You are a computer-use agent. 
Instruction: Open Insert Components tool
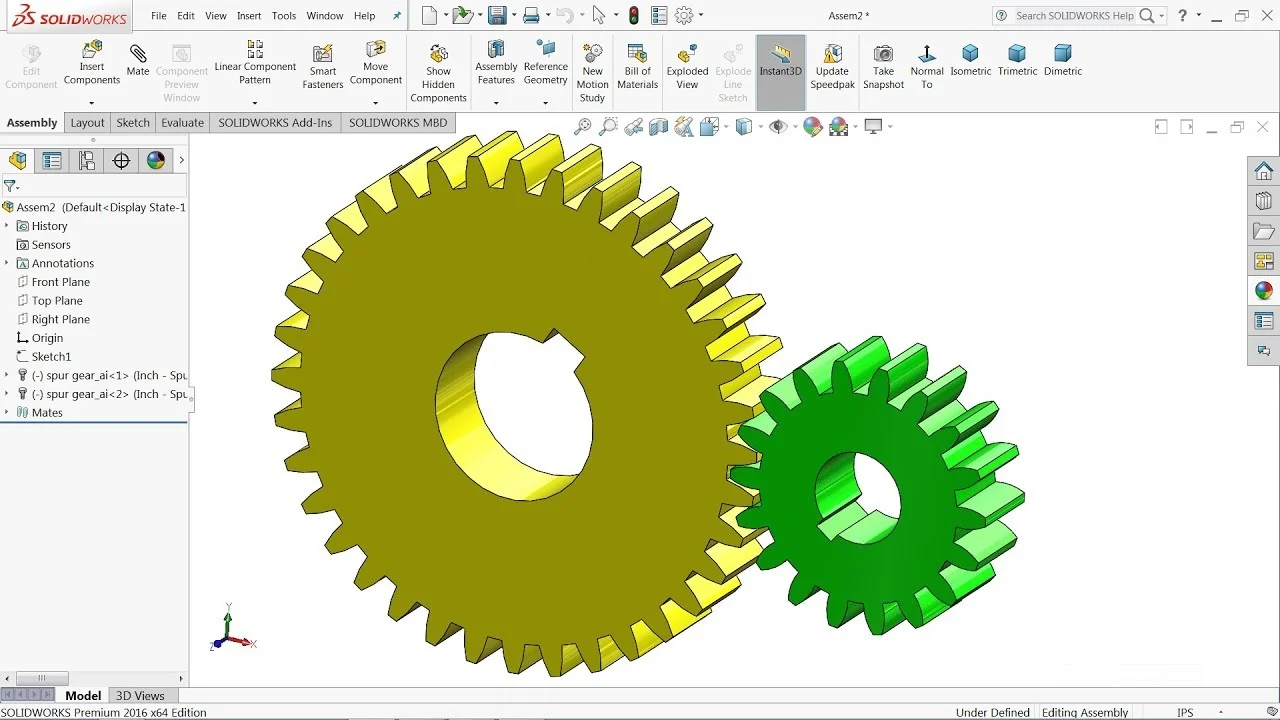pos(92,62)
